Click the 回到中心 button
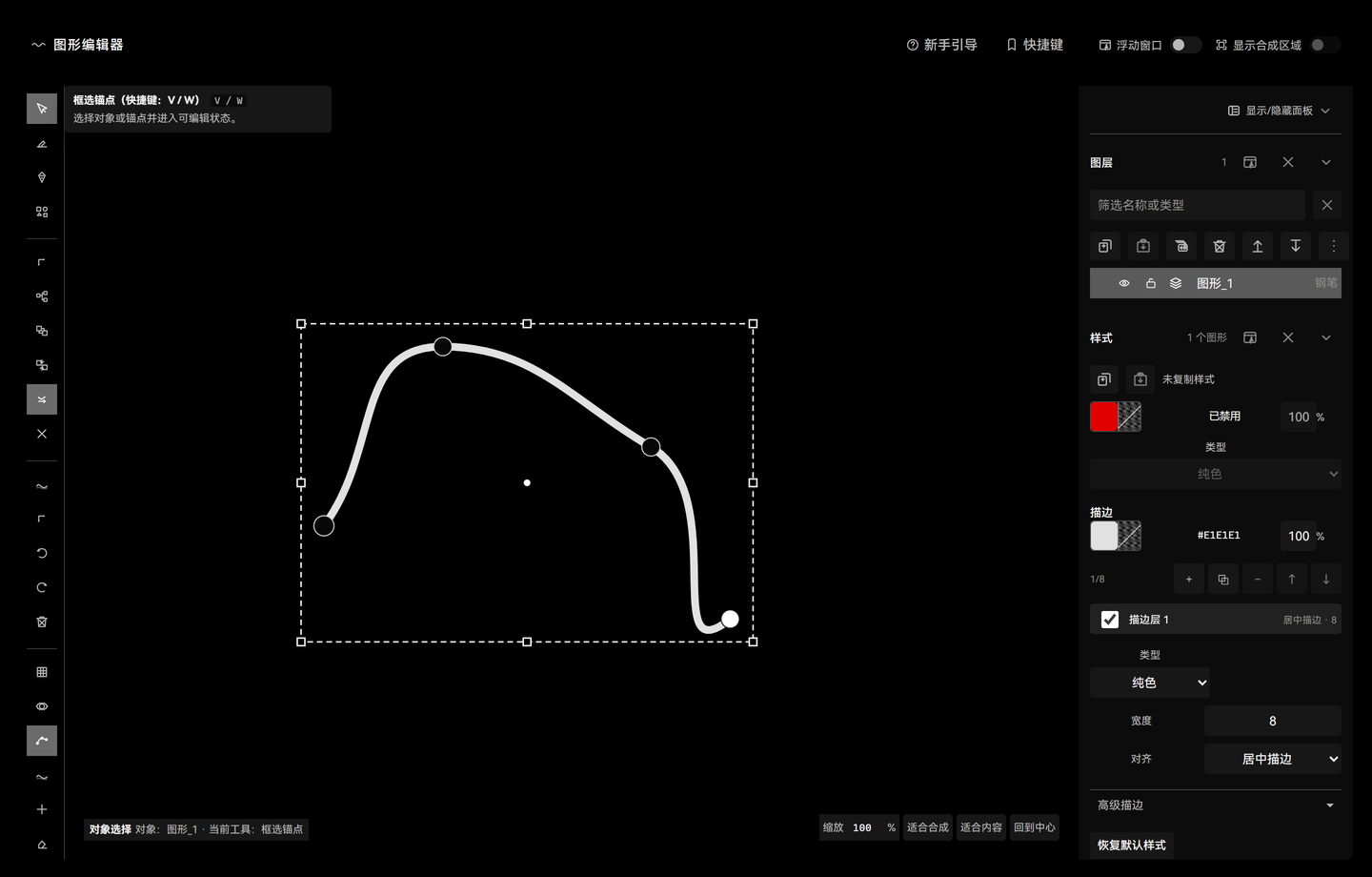This screenshot has height=877, width=1372. (1035, 827)
